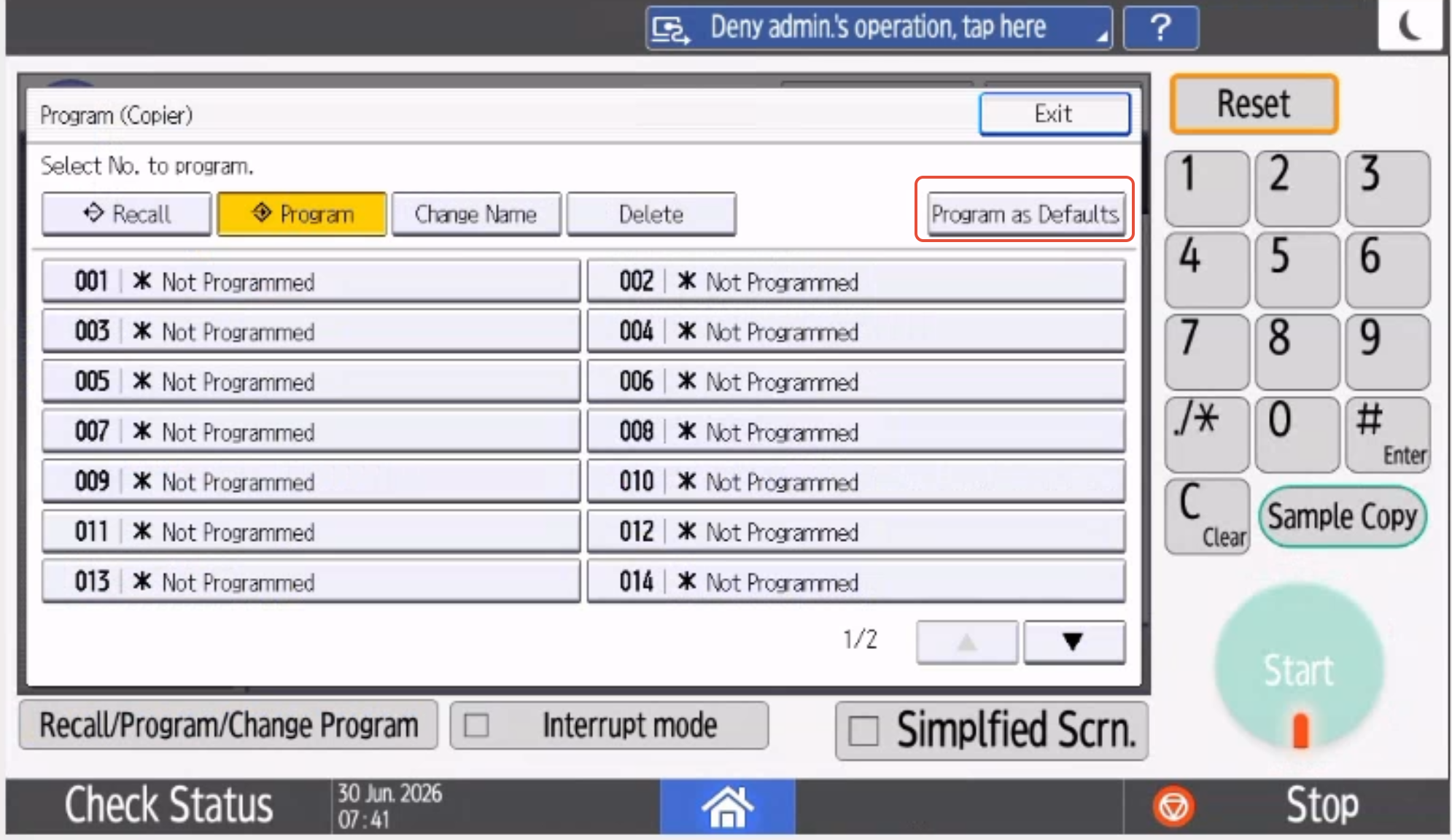
Task: Click Program as Defaults button
Action: [1025, 214]
